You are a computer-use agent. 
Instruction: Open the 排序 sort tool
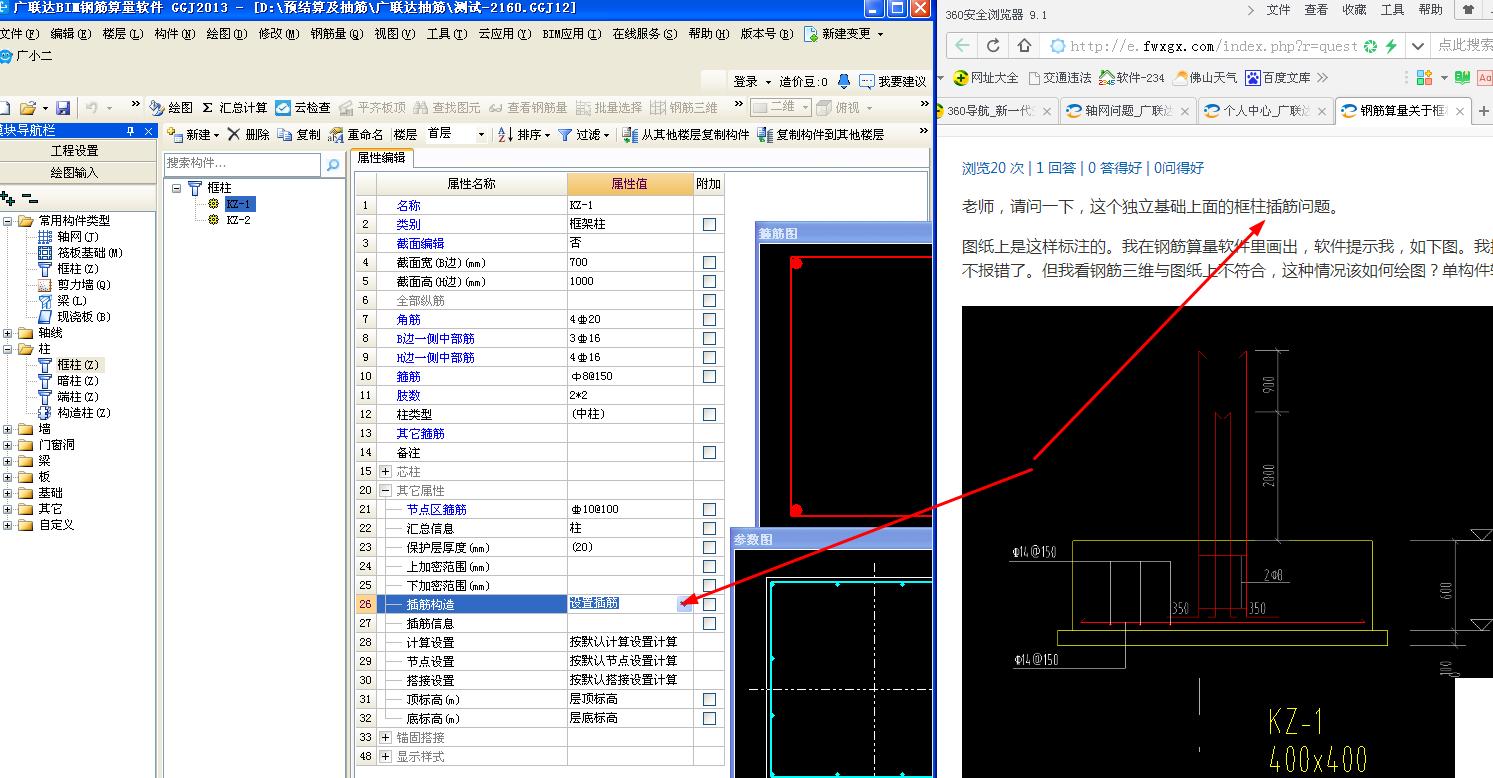tap(524, 135)
